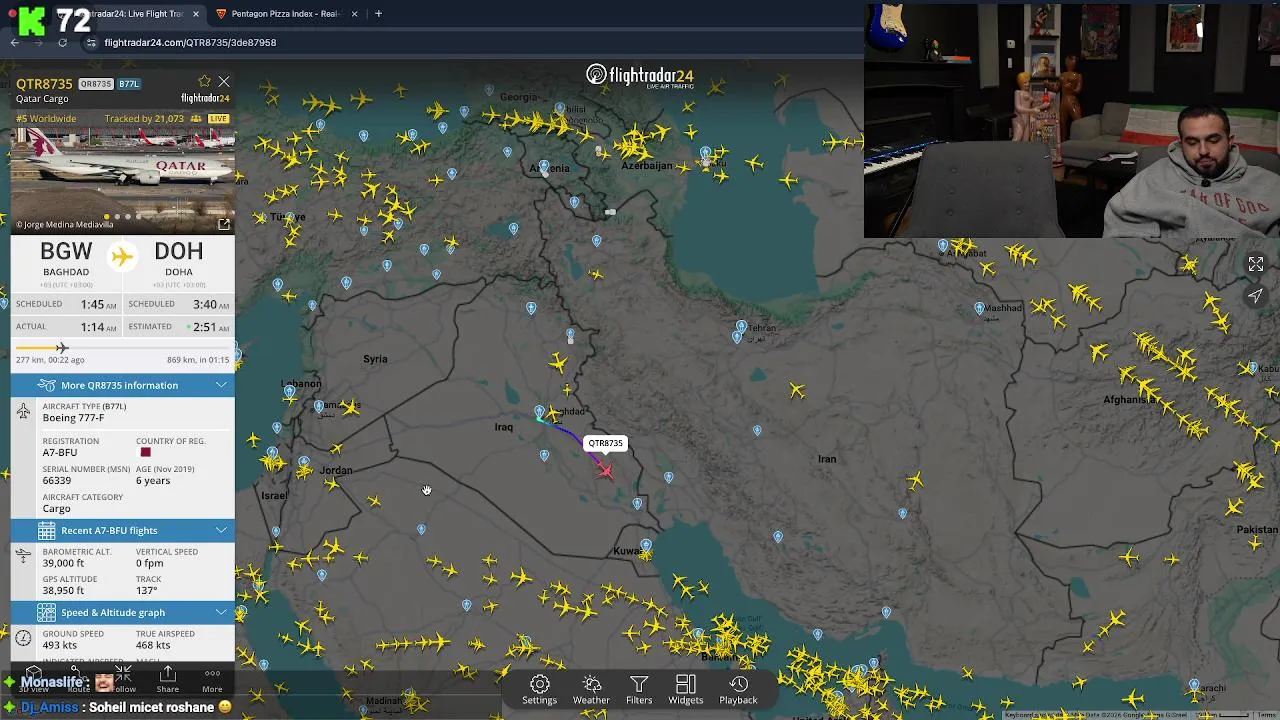Viewport: 1280px width, 720px height.
Task: Click the ground speed gauge icon
Action: (x=23, y=638)
